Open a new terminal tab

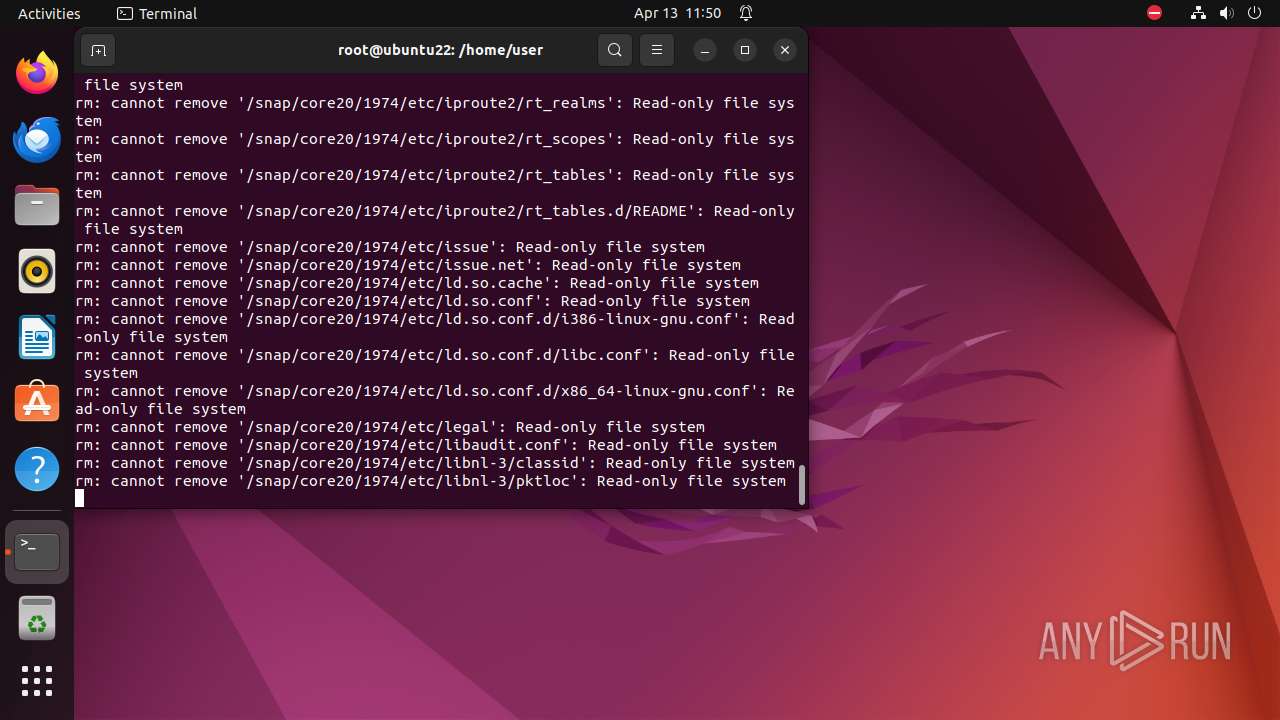[98, 50]
